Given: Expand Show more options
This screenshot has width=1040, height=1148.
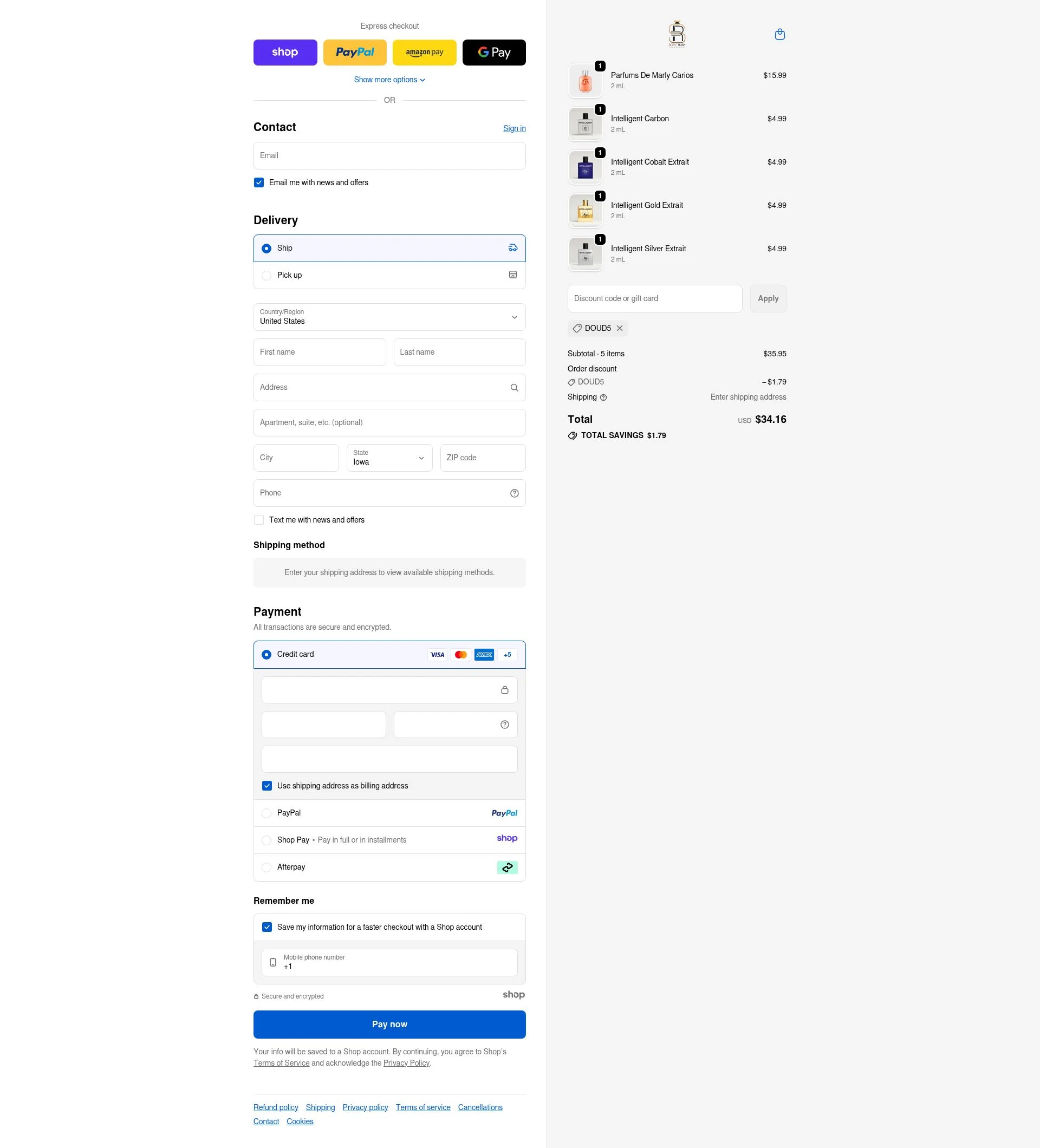Looking at the screenshot, I should (x=389, y=79).
